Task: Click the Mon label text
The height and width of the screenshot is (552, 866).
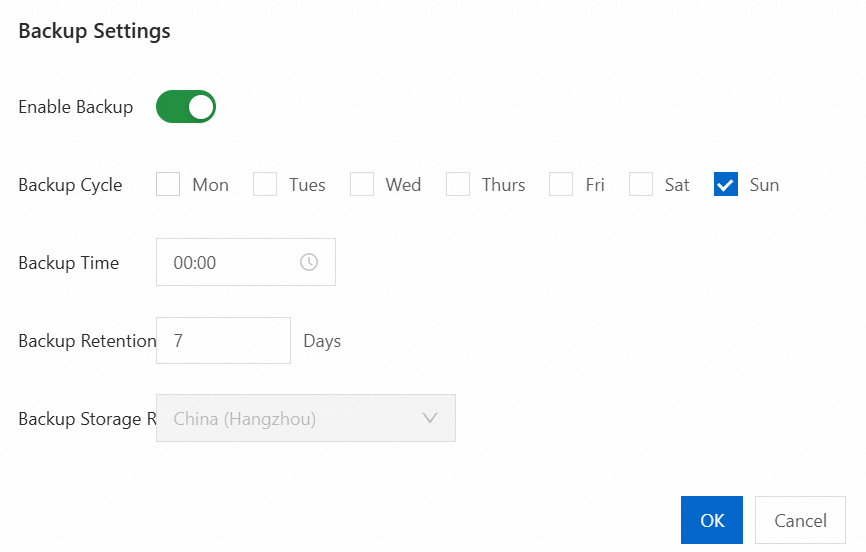Action: 210,185
